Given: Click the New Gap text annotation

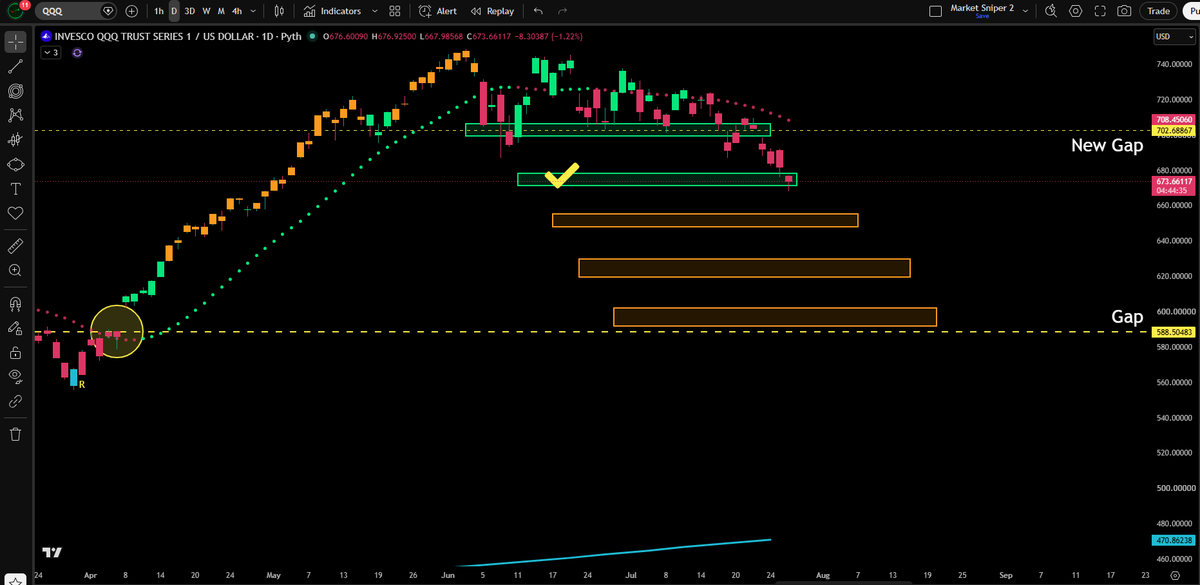Looking at the screenshot, I should pos(1106,145).
